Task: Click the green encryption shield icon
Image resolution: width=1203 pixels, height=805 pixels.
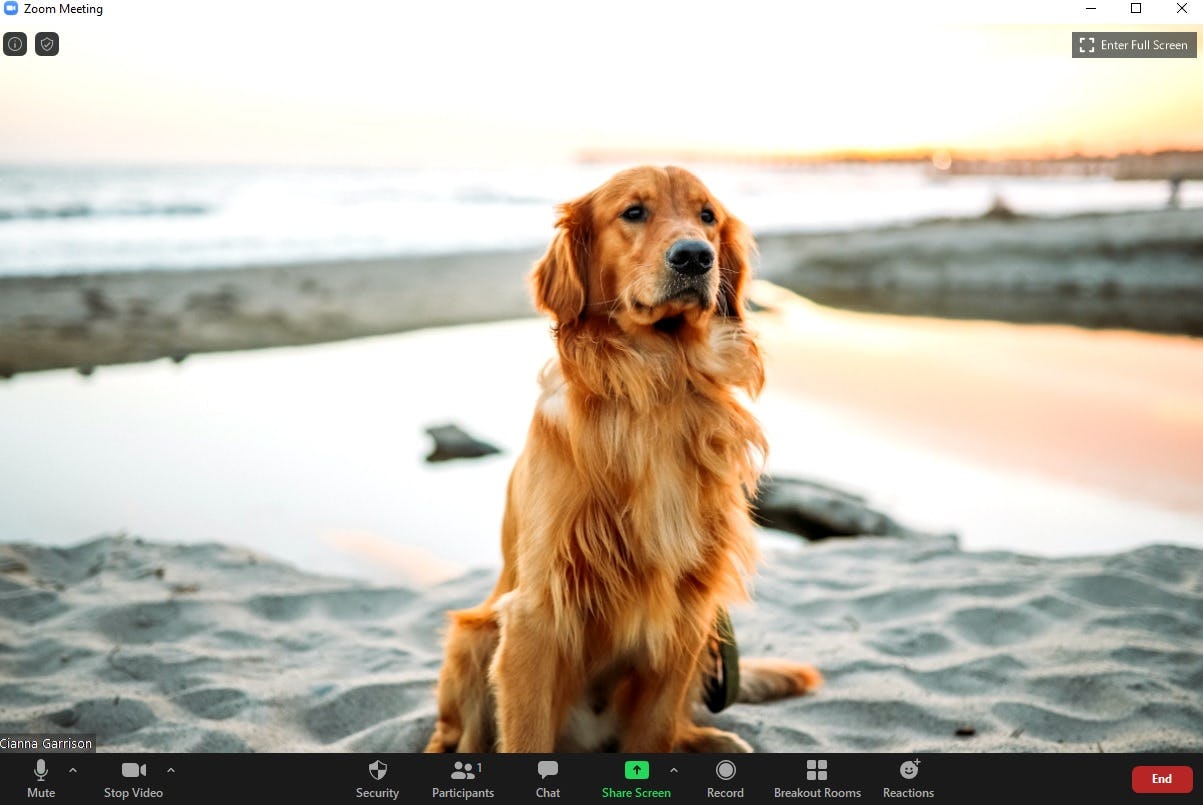Action: 47,44
